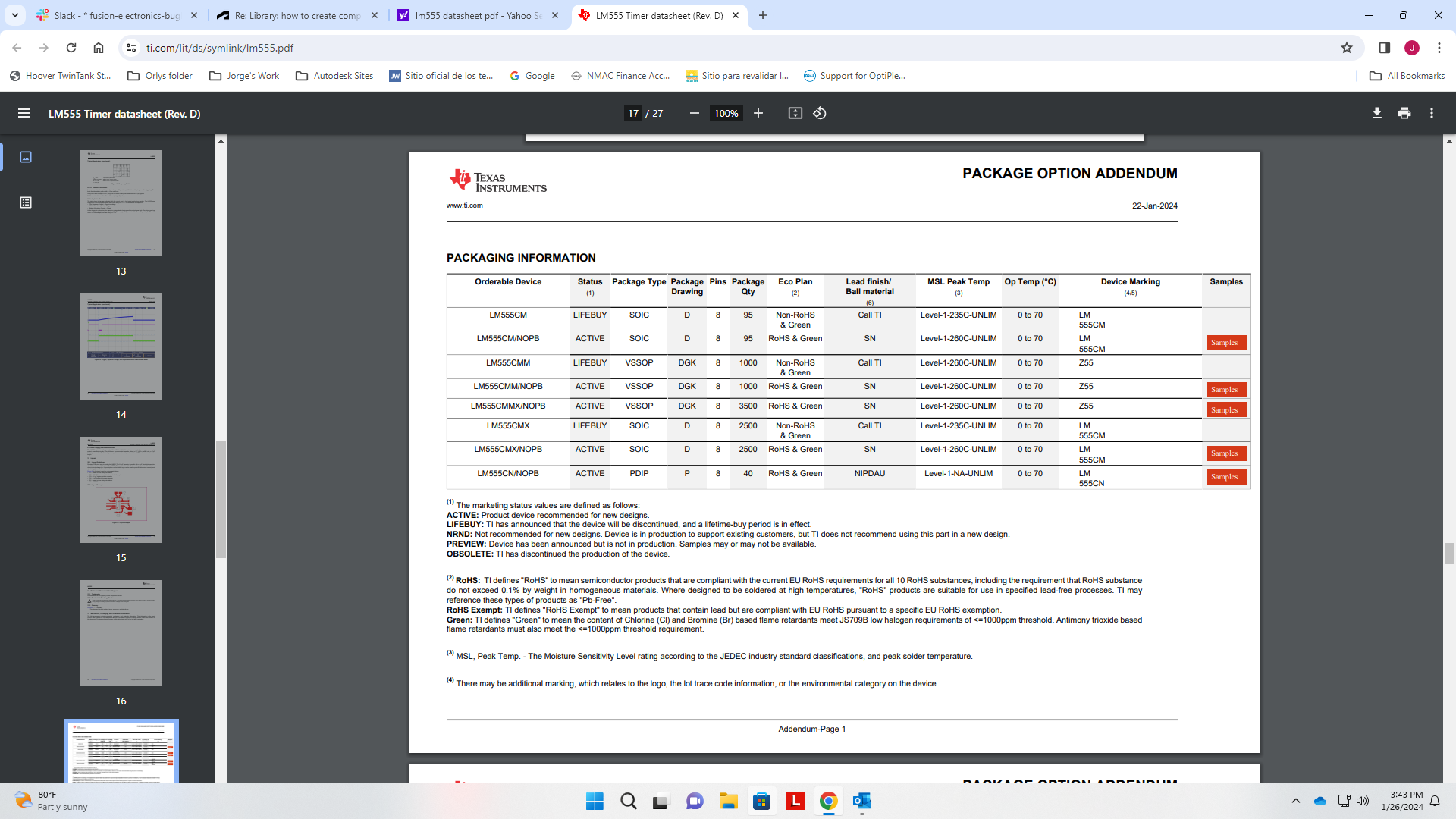The image size is (1456, 819).
Task: Expand the tab search dropdown
Action: click(14, 15)
